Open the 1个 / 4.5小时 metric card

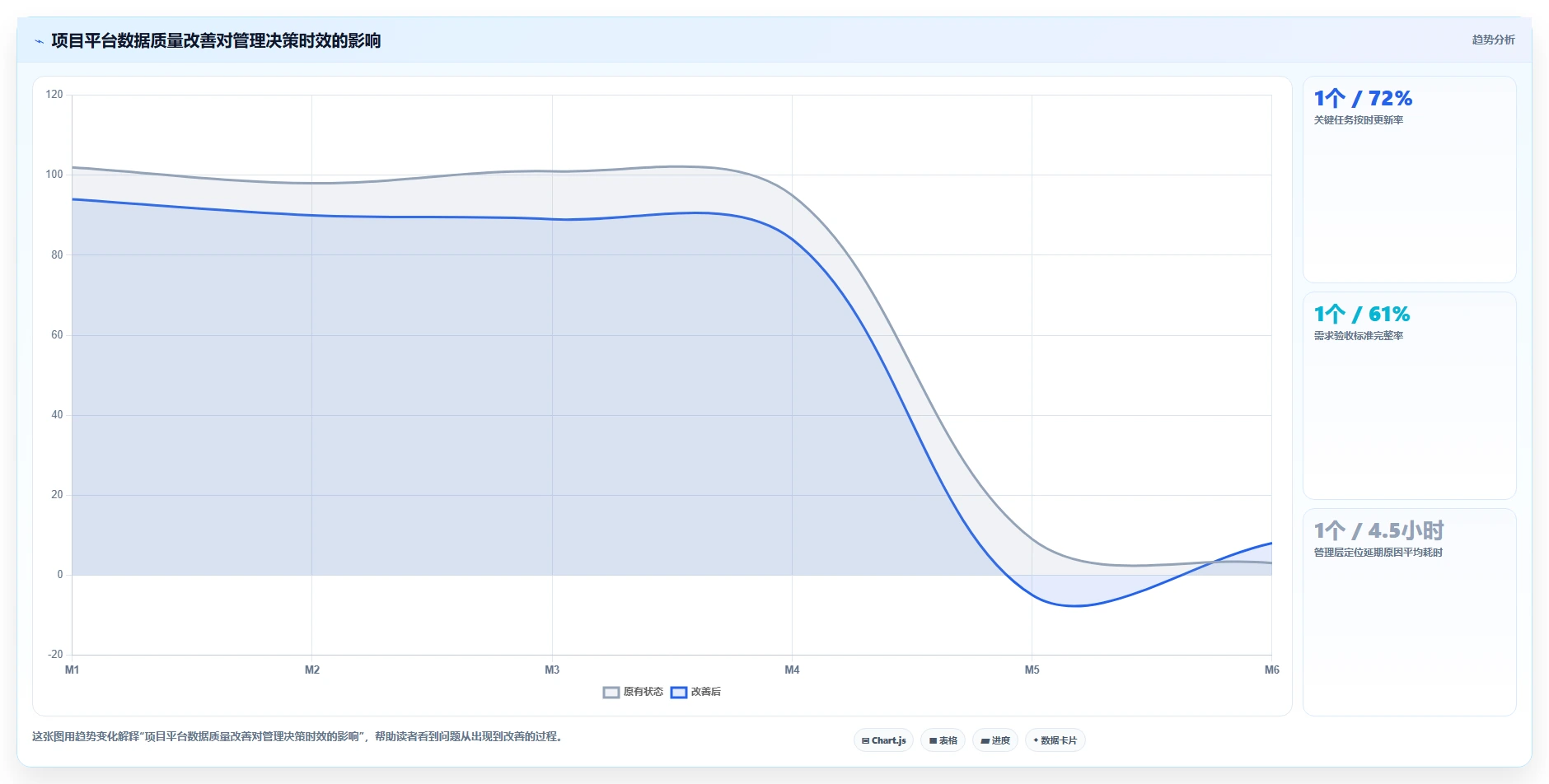1409,612
